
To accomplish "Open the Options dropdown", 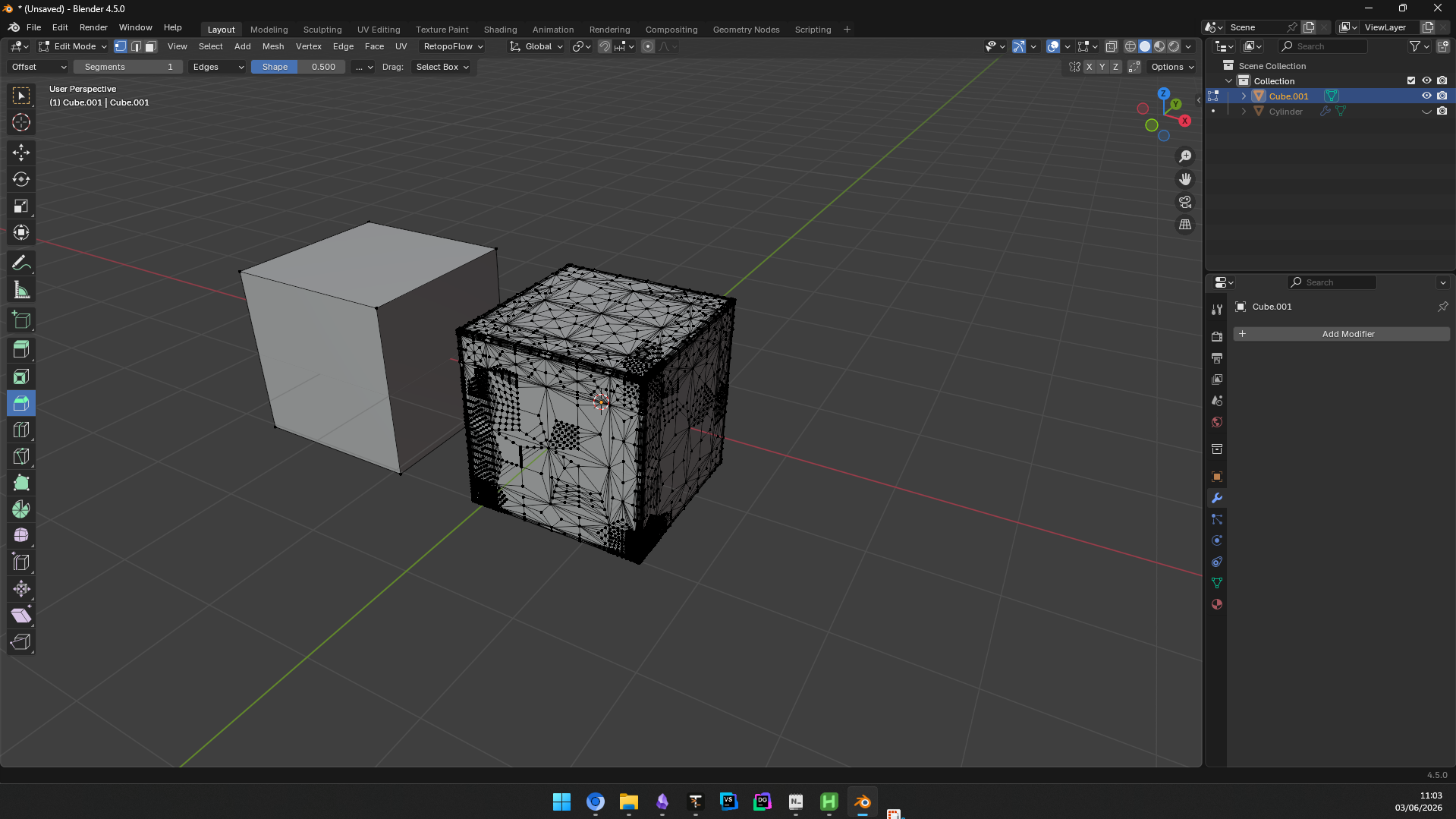I will pos(1172,67).
